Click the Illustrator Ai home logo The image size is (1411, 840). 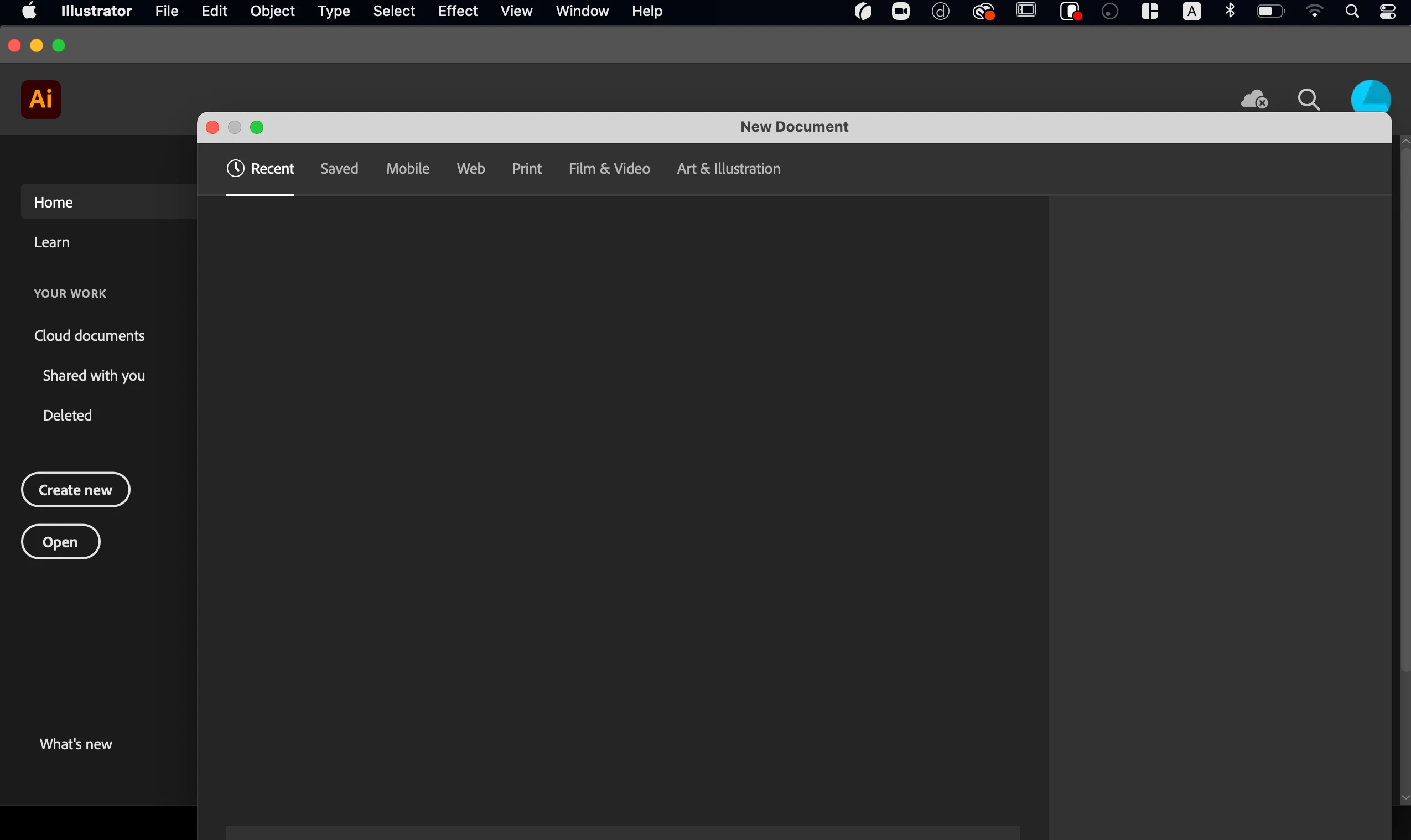click(41, 100)
